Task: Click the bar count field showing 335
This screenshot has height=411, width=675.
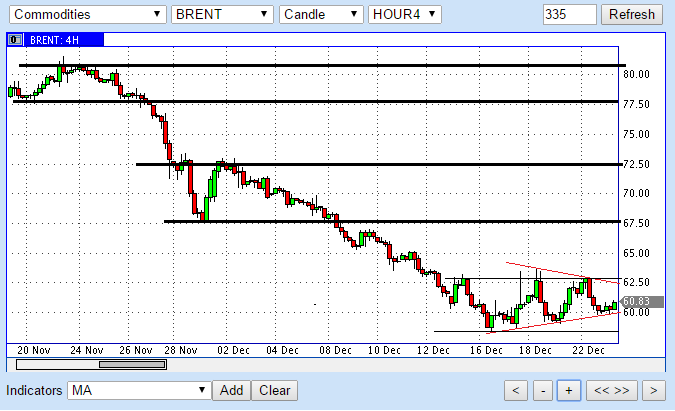Action: pos(570,15)
